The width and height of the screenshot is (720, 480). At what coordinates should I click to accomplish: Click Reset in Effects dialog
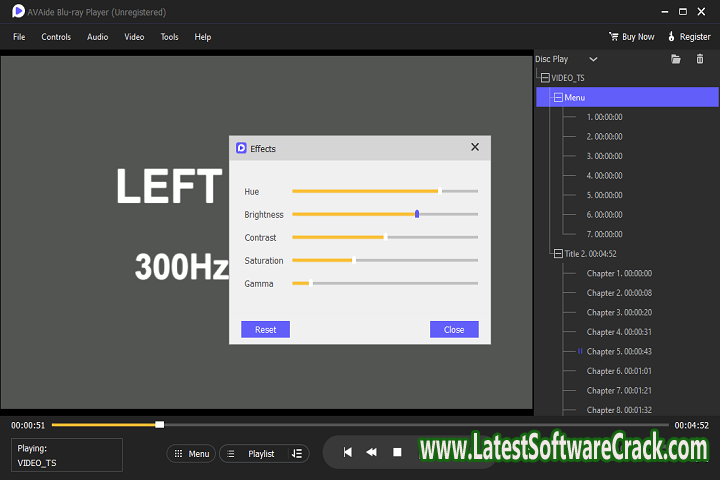265,329
